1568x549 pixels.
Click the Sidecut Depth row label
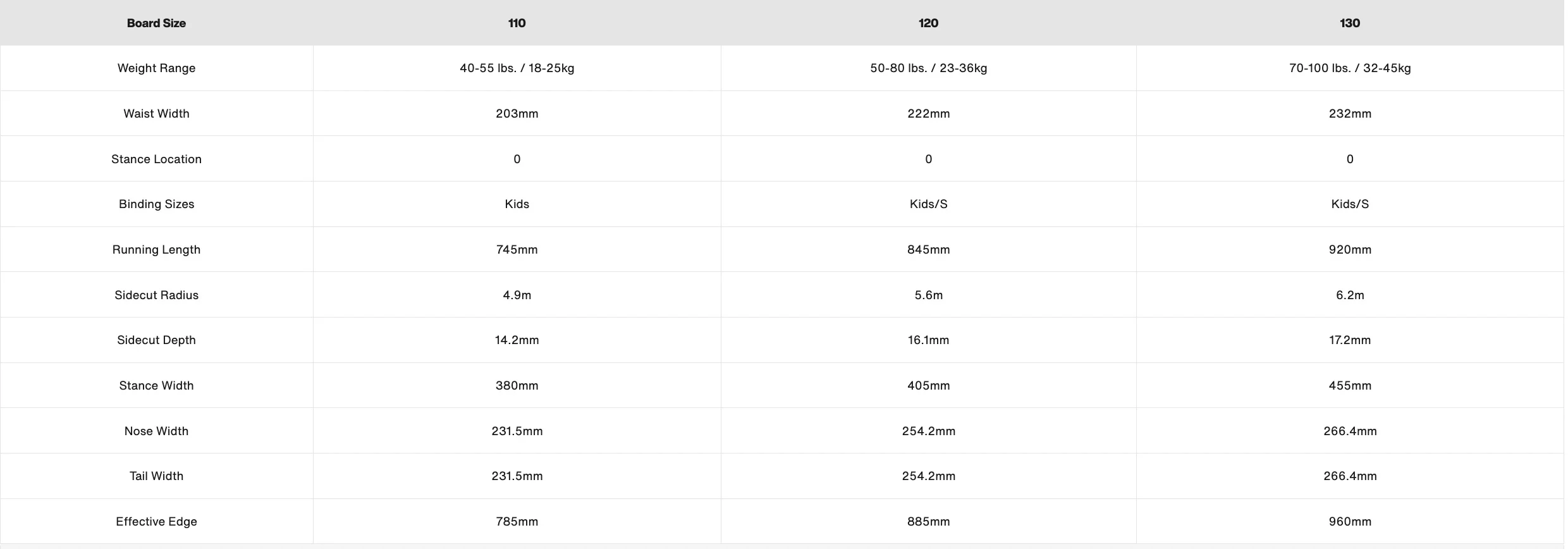[x=156, y=340]
